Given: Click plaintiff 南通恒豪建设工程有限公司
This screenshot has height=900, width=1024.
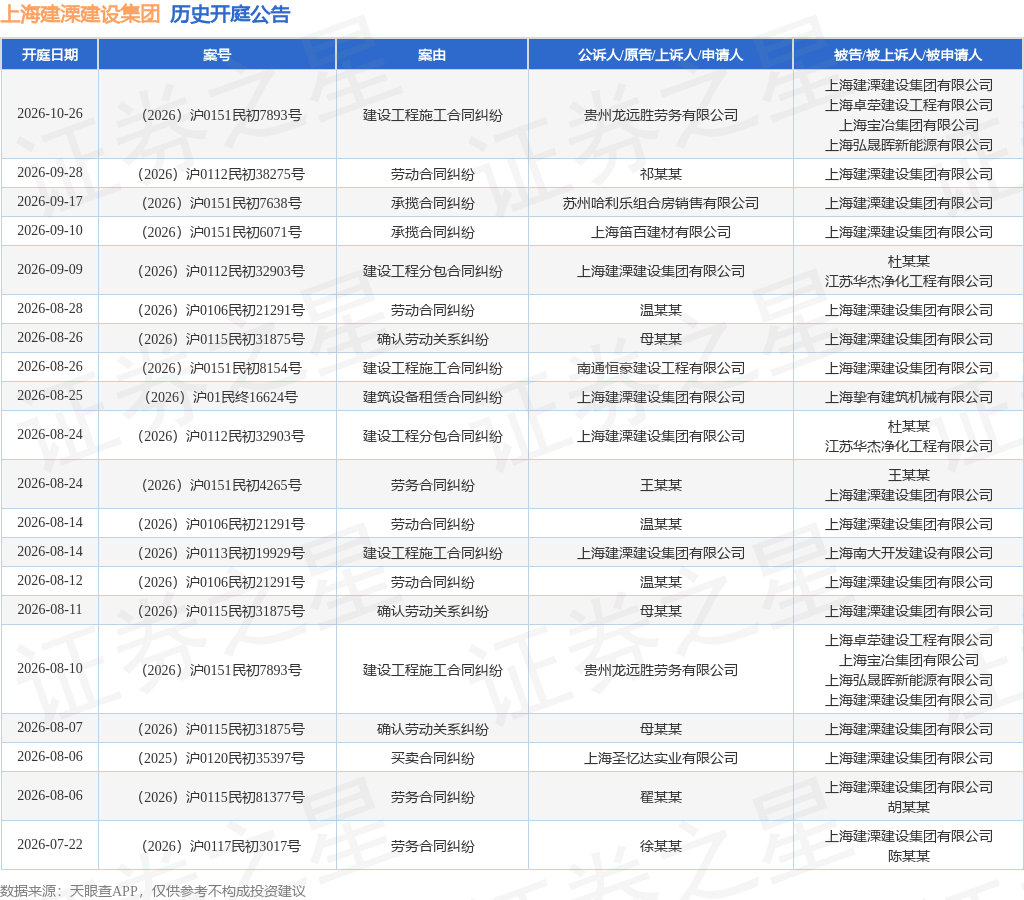Looking at the screenshot, I should [660, 368].
